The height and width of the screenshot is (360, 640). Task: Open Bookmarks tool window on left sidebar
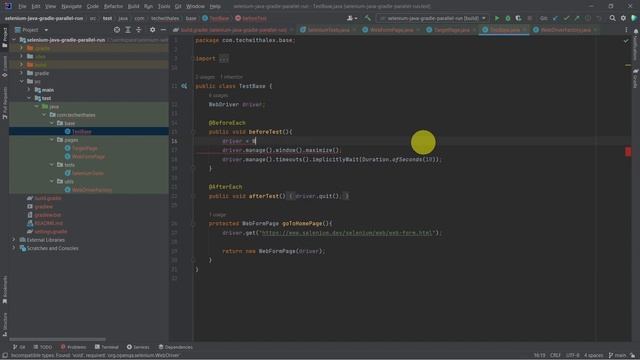(x=4, y=289)
